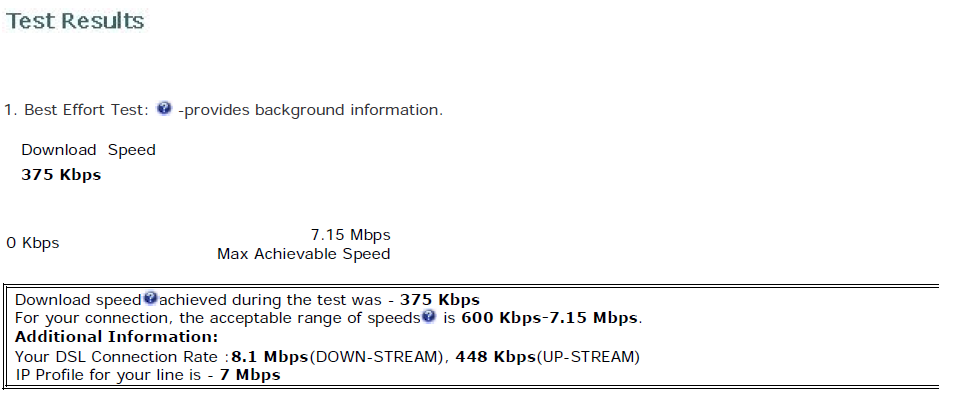Open the help icon after 'range of speeds'
This screenshot has width=958, height=404.
[428, 316]
